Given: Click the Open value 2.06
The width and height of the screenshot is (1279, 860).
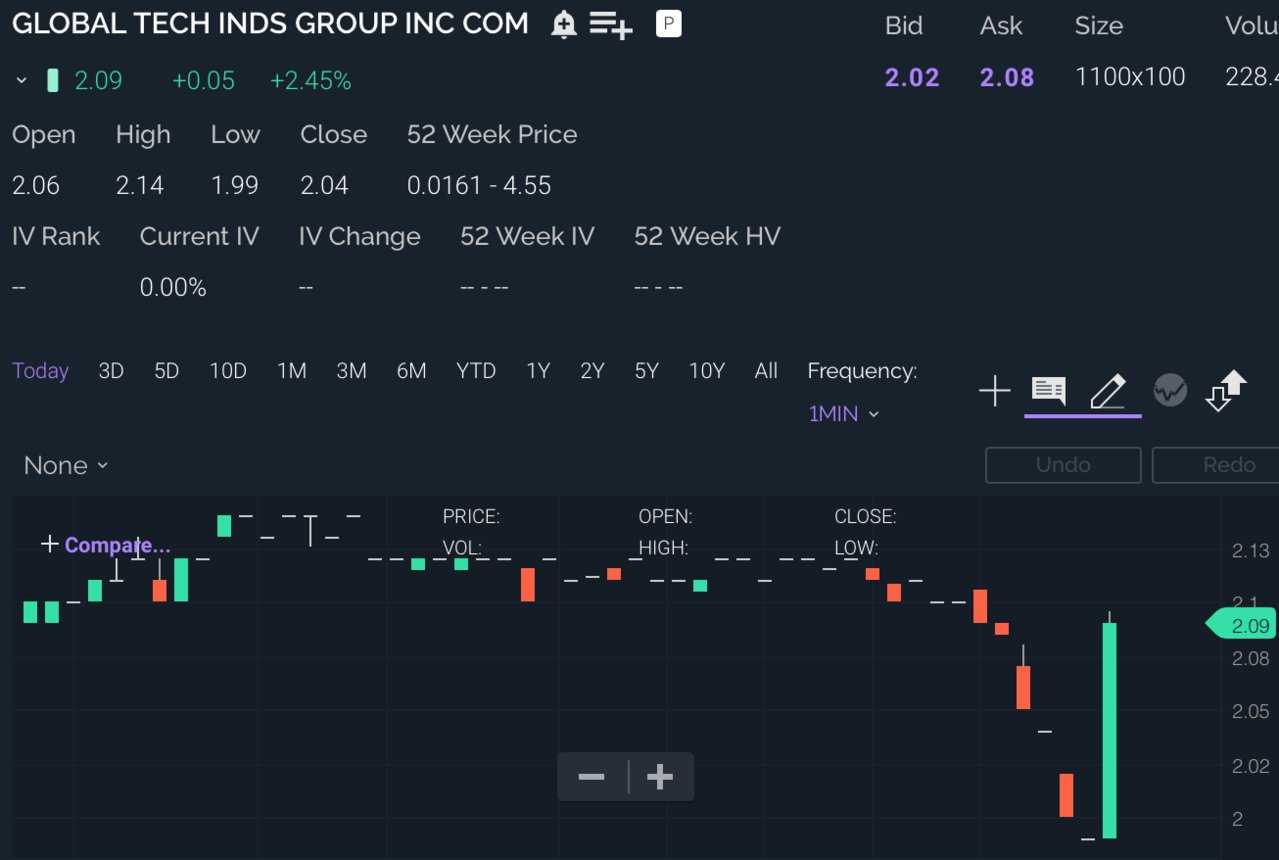Looking at the screenshot, I should [36, 186].
